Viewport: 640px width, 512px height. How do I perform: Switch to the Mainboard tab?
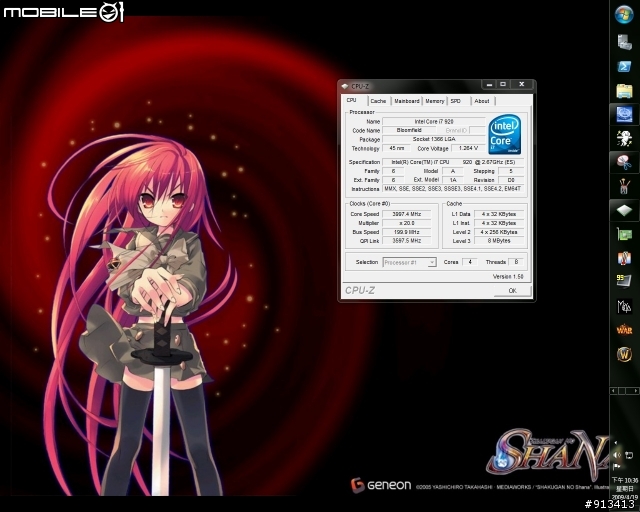[x=407, y=101]
